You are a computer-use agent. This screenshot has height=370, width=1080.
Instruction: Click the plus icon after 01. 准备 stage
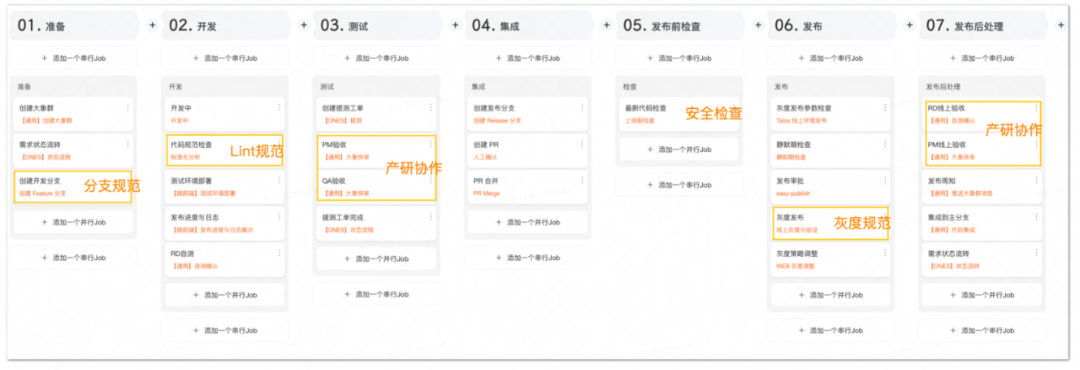(152, 25)
